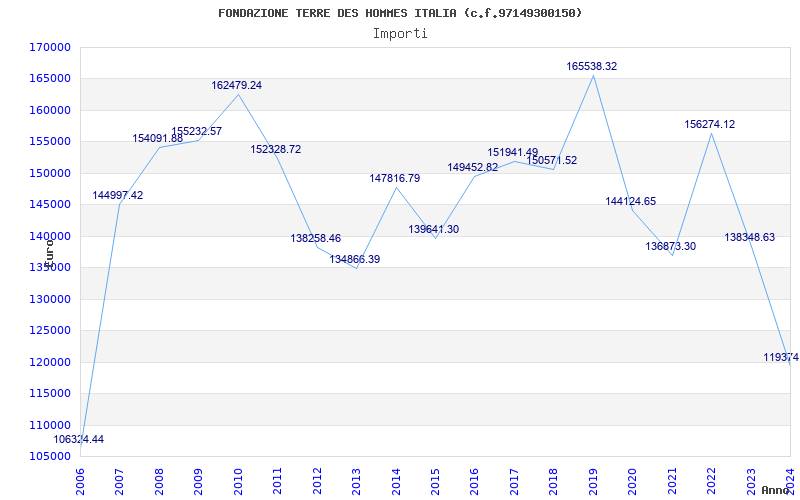The image size is (800, 500).
Task: Click the 2013 year axis label
Action: coord(356,481)
